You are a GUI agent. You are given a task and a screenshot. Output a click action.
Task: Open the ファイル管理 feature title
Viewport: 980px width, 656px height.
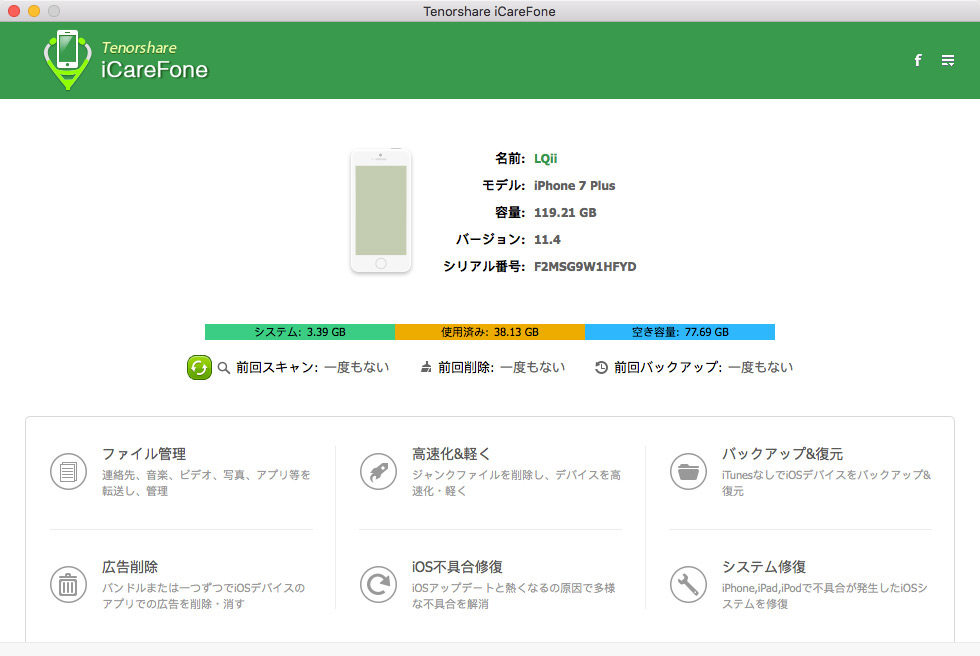144,454
